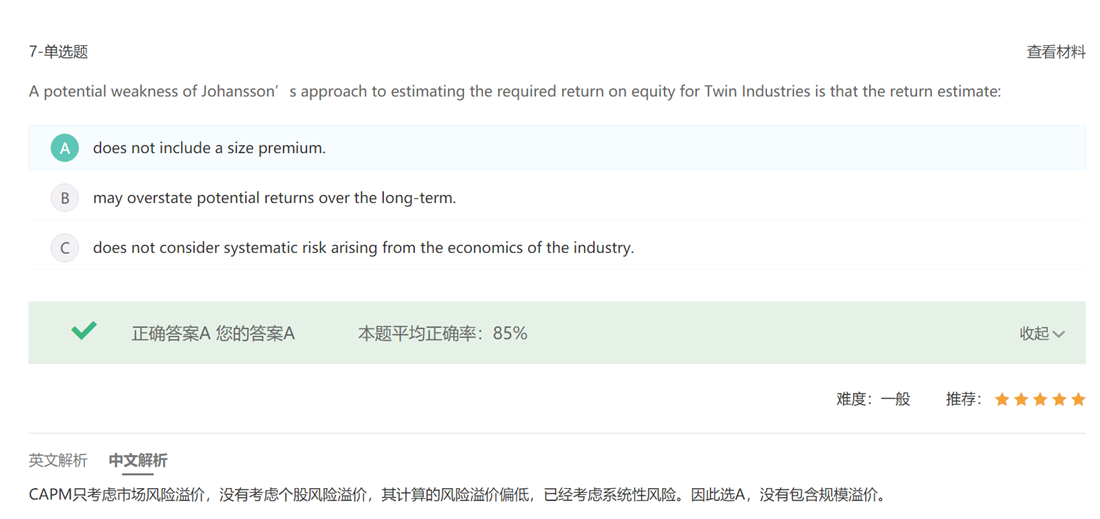Click the fourth recommendation star

[x=1059, y=400]
